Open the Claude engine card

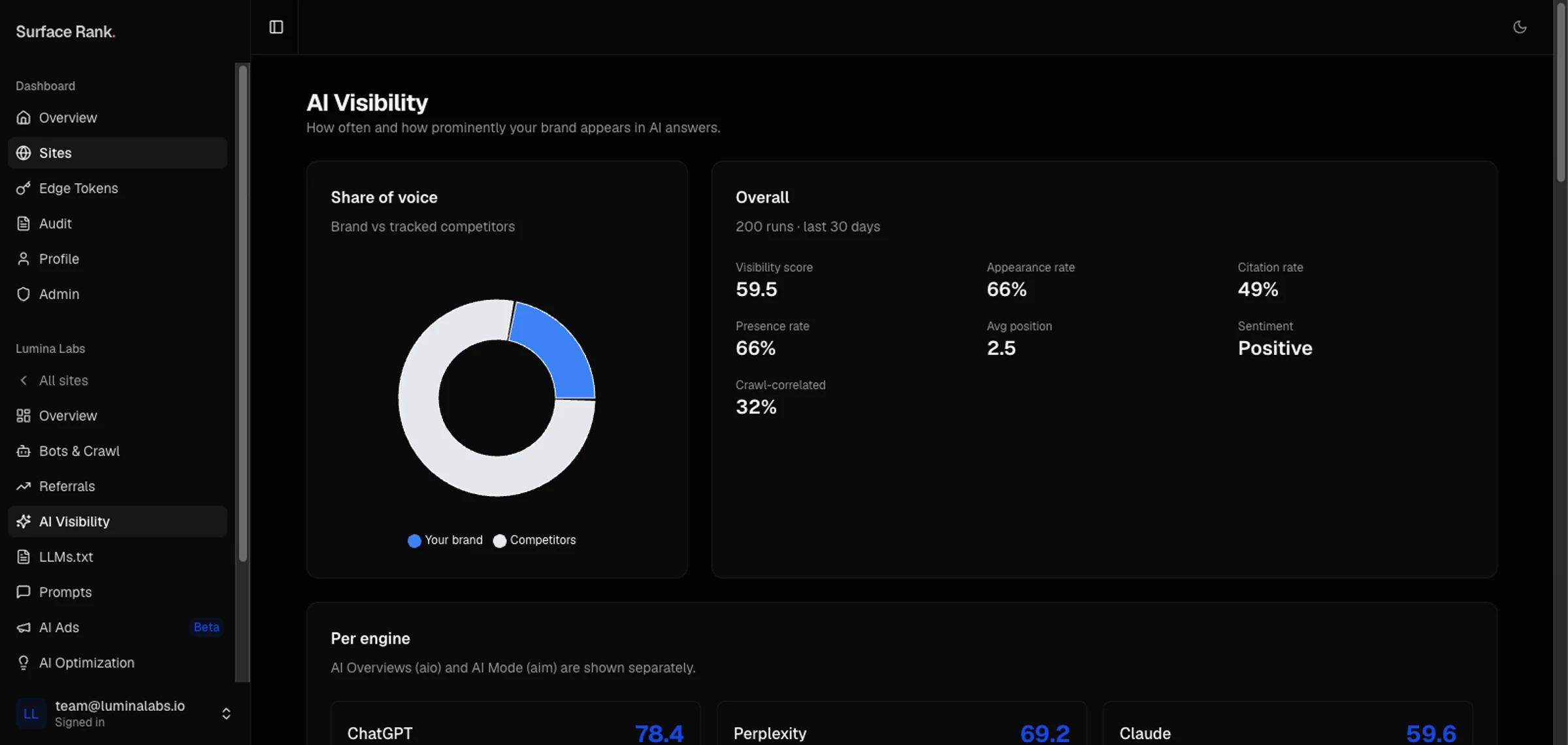[1288, 724]
